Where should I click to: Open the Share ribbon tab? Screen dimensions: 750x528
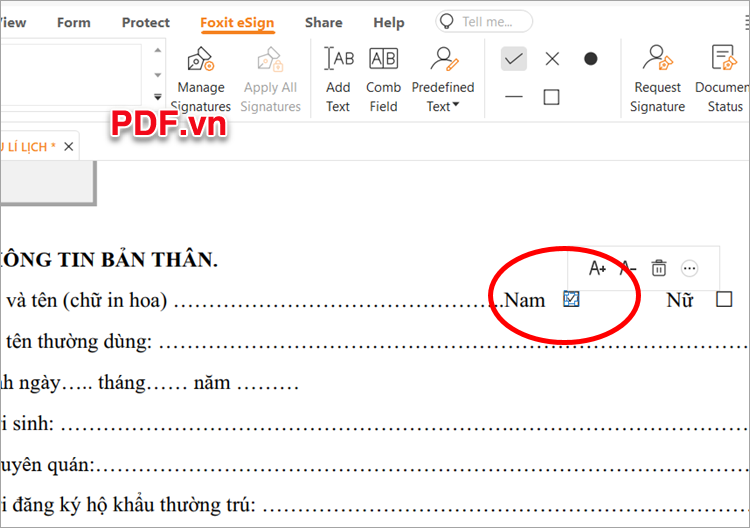[x=323, y=22]
